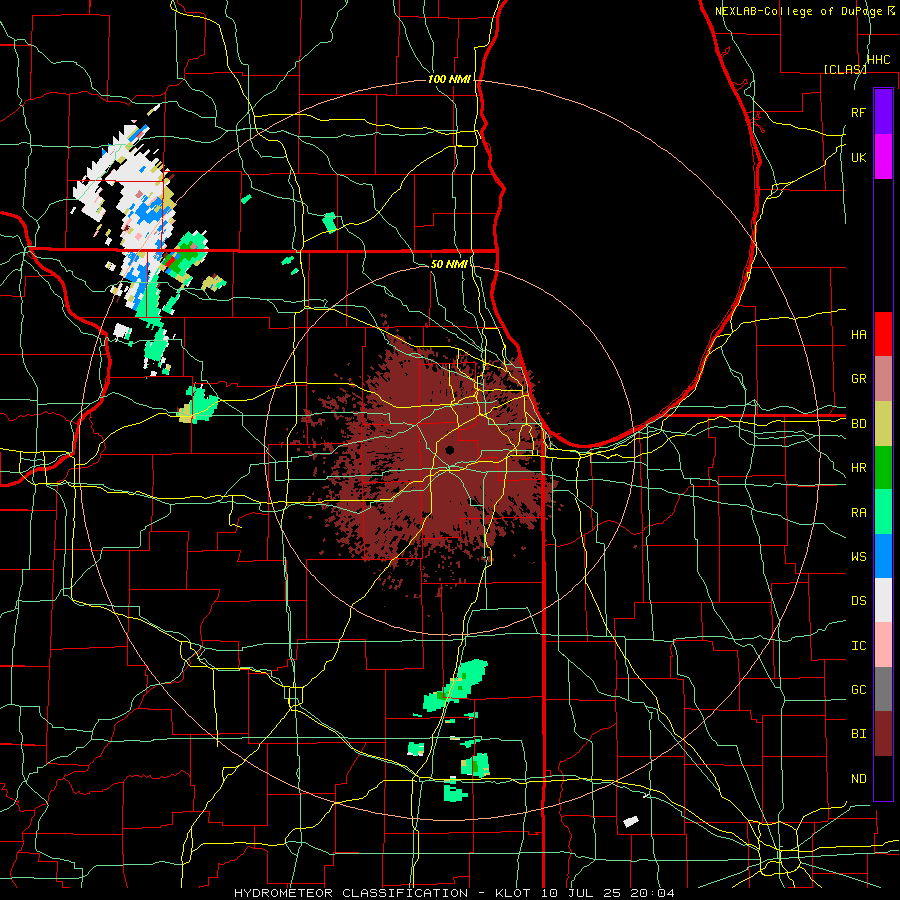Image resolution: width=900 pixels, height=900 pixels.
Task: Click the black KLOT radar site dot
Action: [450, 450]
